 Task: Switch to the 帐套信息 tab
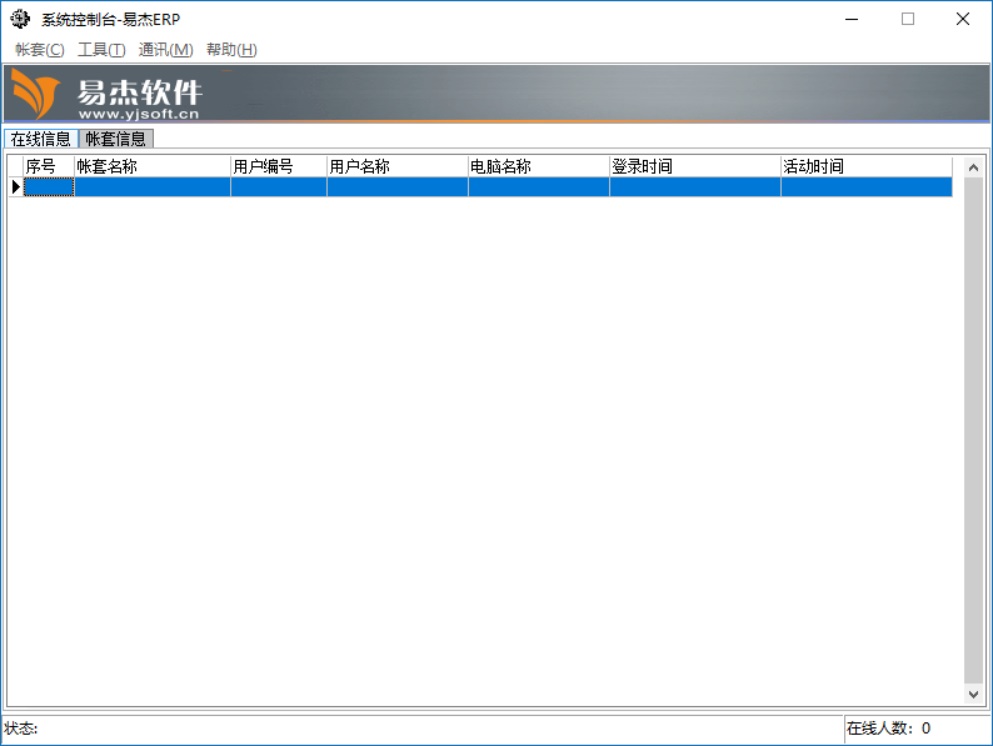coord(116,139)
